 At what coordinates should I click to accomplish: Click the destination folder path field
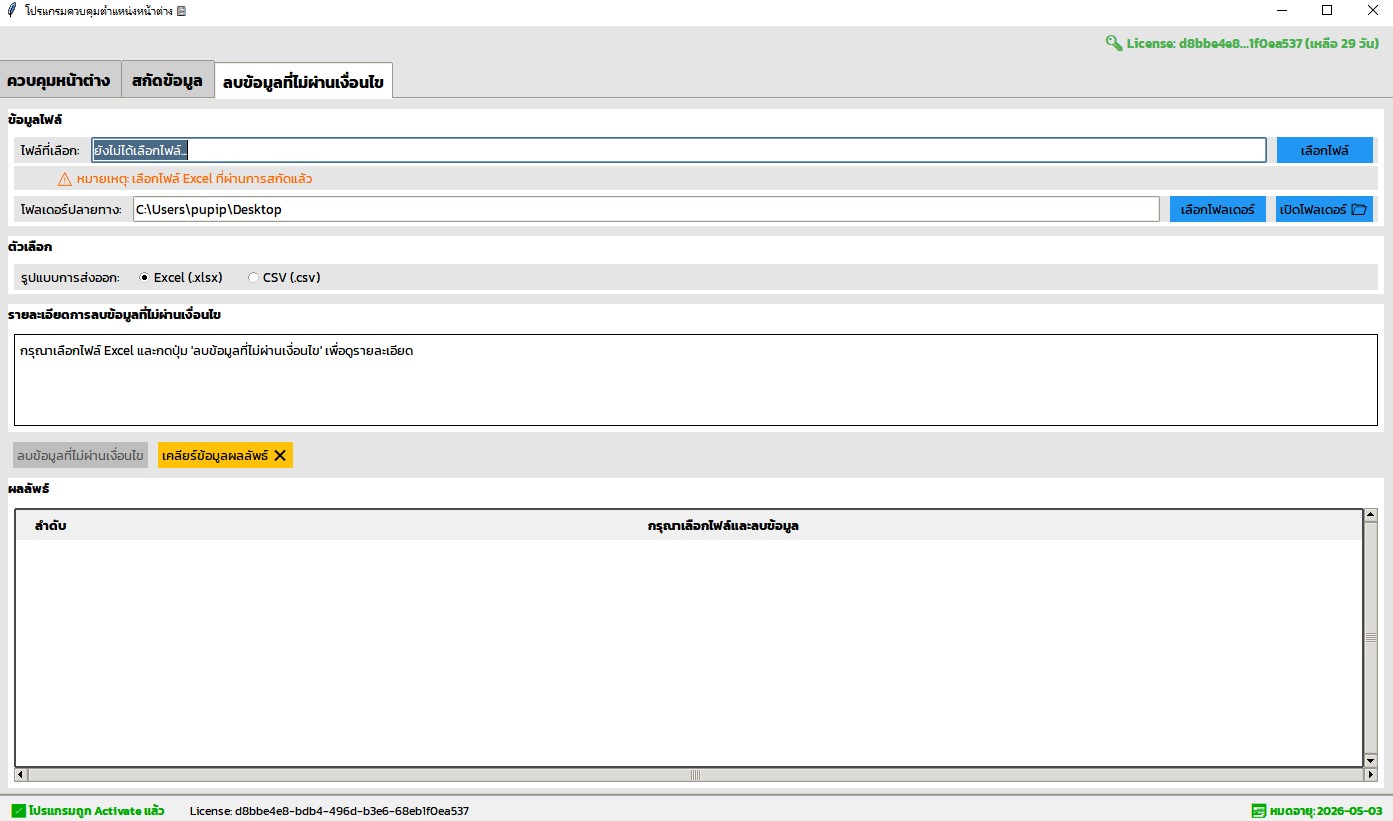pyautogui.click(x=645, y=209)
